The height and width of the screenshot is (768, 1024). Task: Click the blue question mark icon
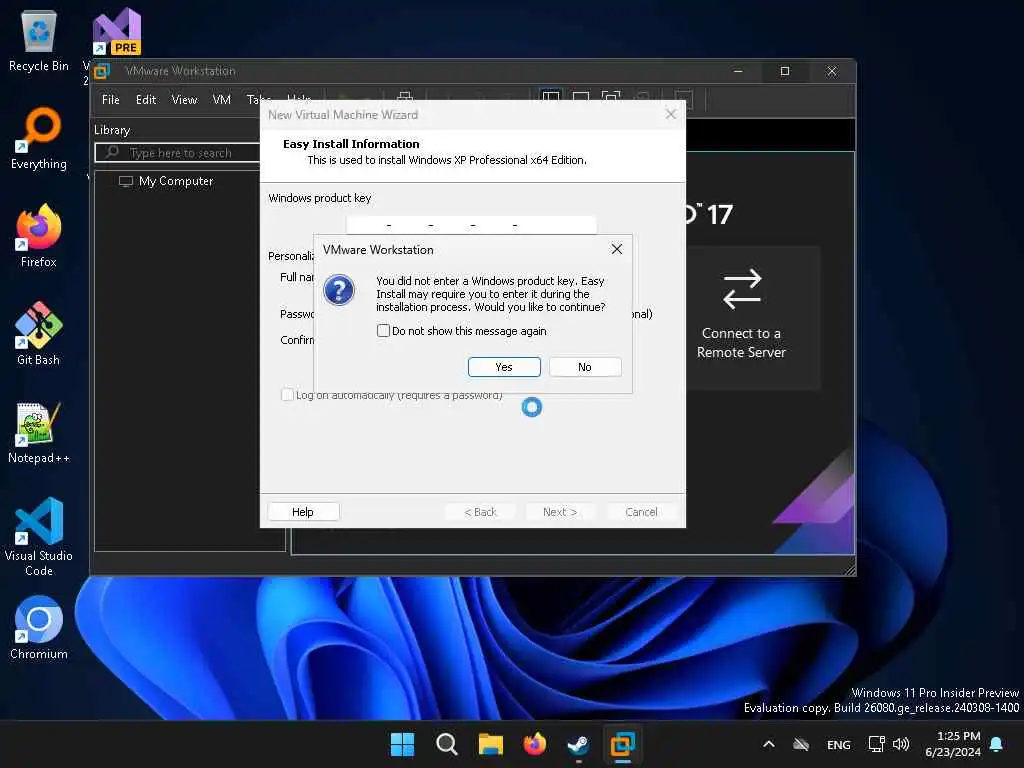click(x=339, y=290)
